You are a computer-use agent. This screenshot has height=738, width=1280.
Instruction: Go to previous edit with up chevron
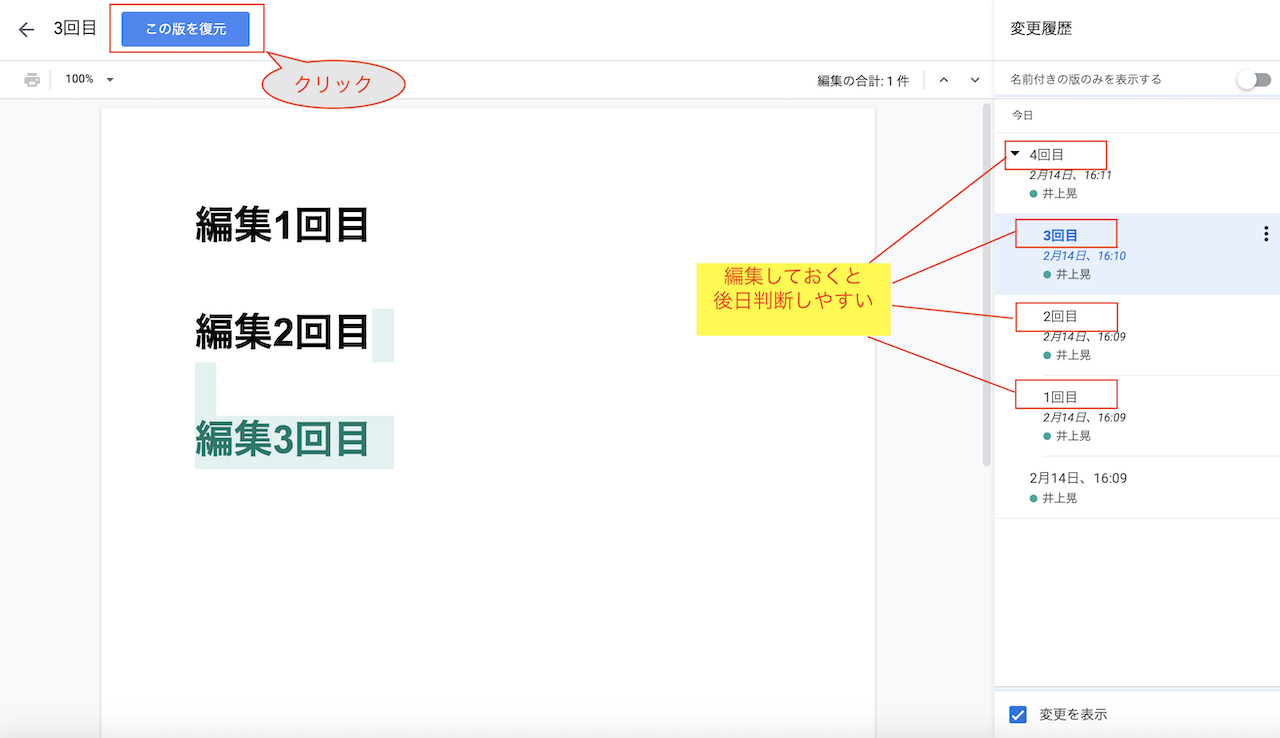[943, 80]
